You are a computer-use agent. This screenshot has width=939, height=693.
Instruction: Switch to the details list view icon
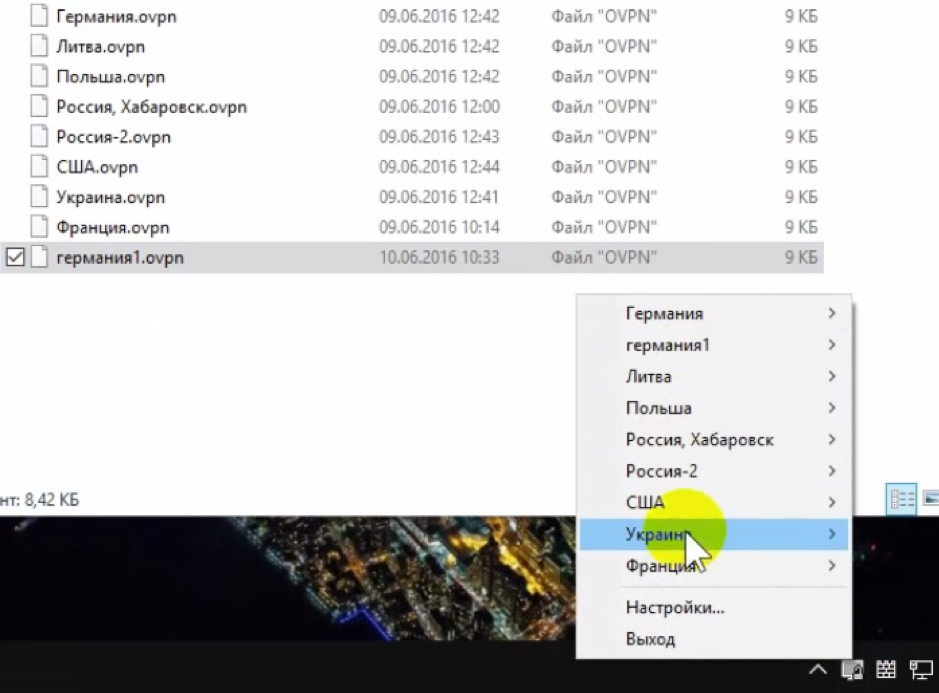(901, 499)
